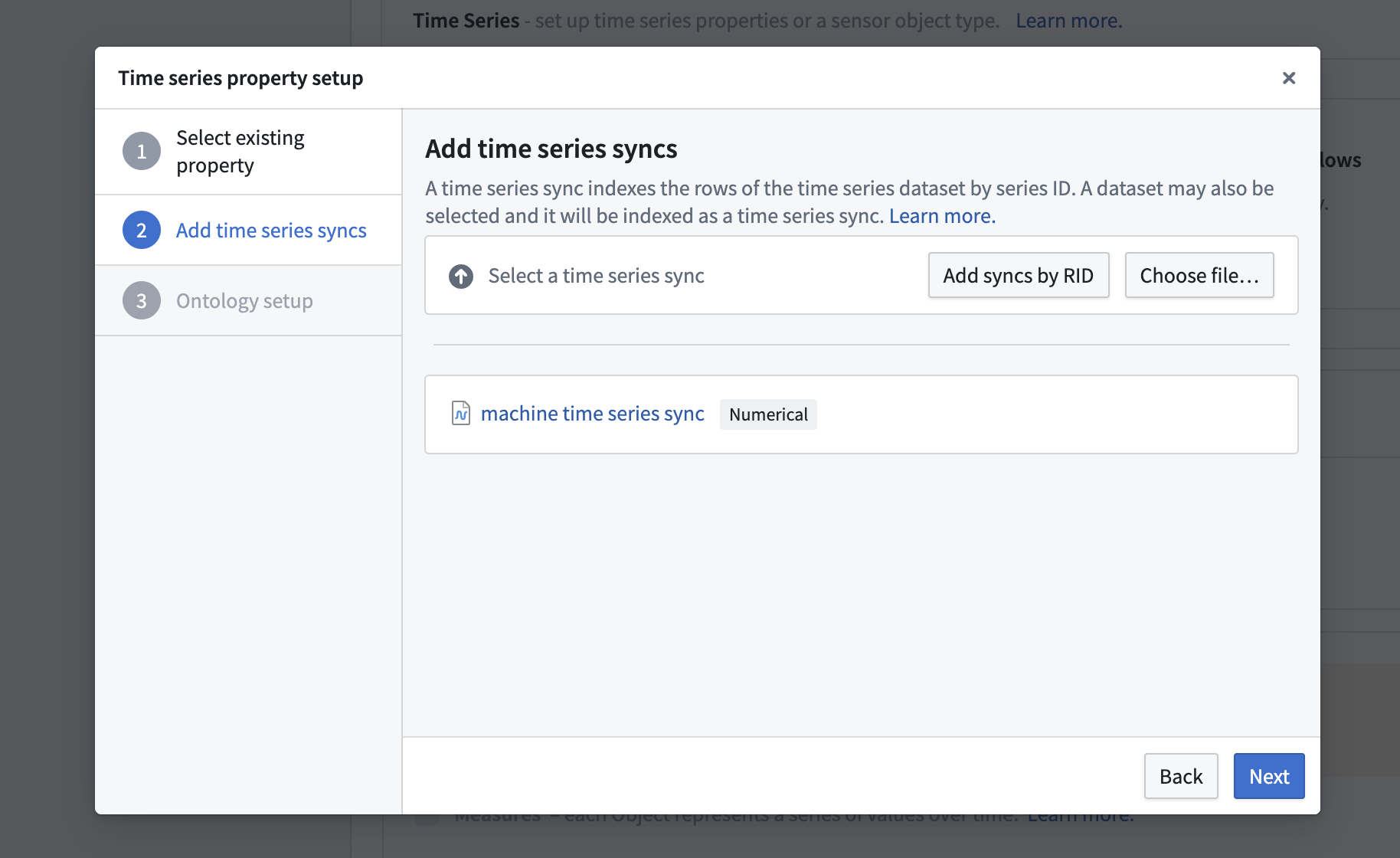The width and height of the screenshot is (1400, 858).
Task: Click the Numerical tag
Action: point(768,414)
